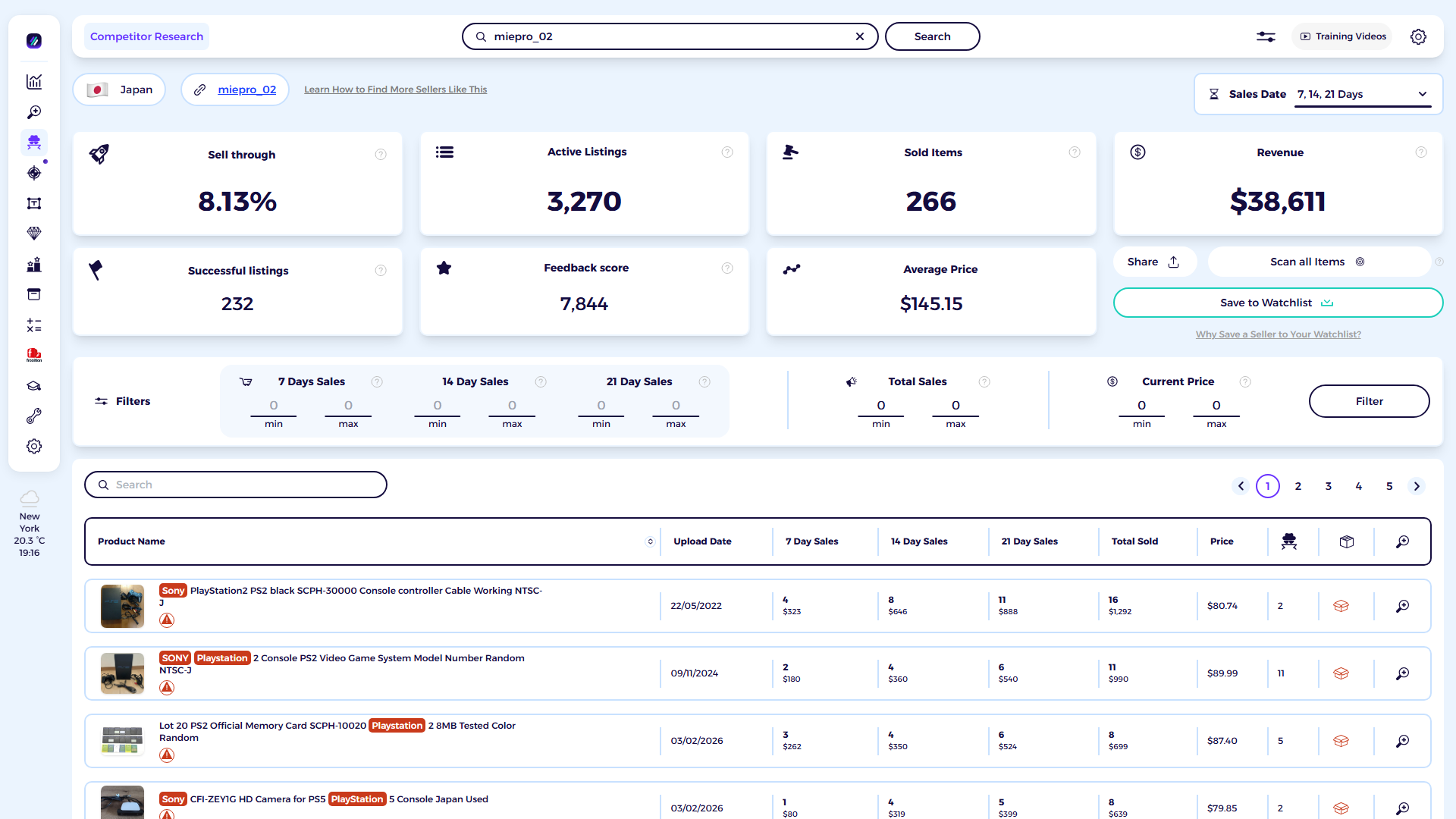Screen dimensions: 1456x819
Task: Open Sony PS2 SCPH-30000 product thumbnail
Action: click(x=122, y=606)
